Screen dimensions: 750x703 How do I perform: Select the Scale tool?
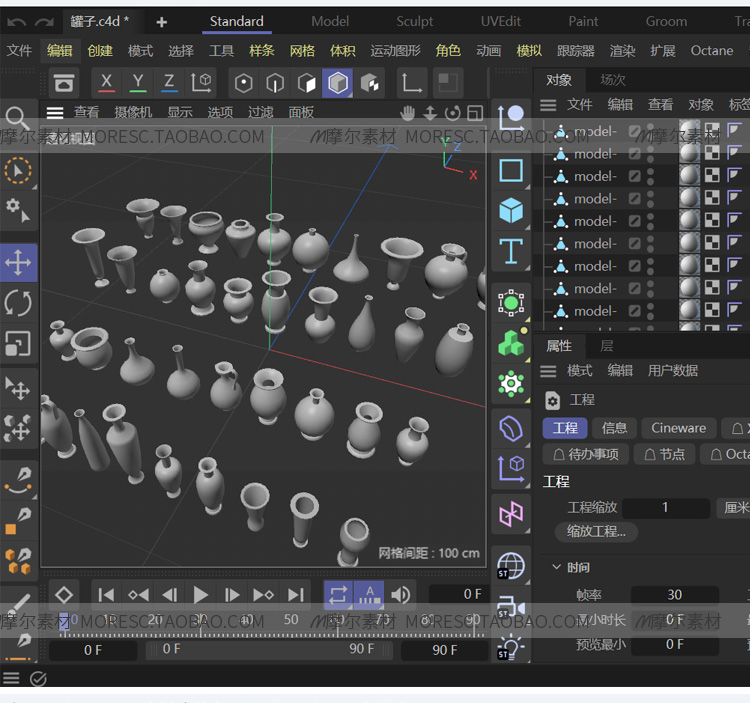pyautogui.click(x=18, y=343)
